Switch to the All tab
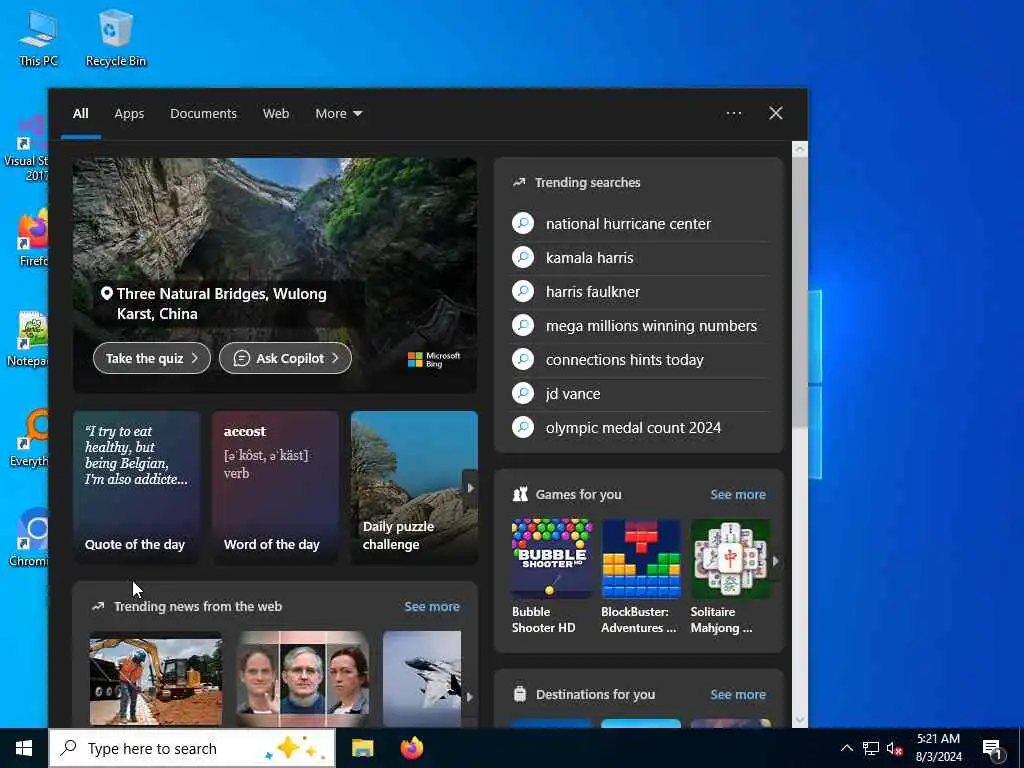Image resolution: width=1024 pixels, height=768 pixels. pyautogui.click(x=80, y=114)
